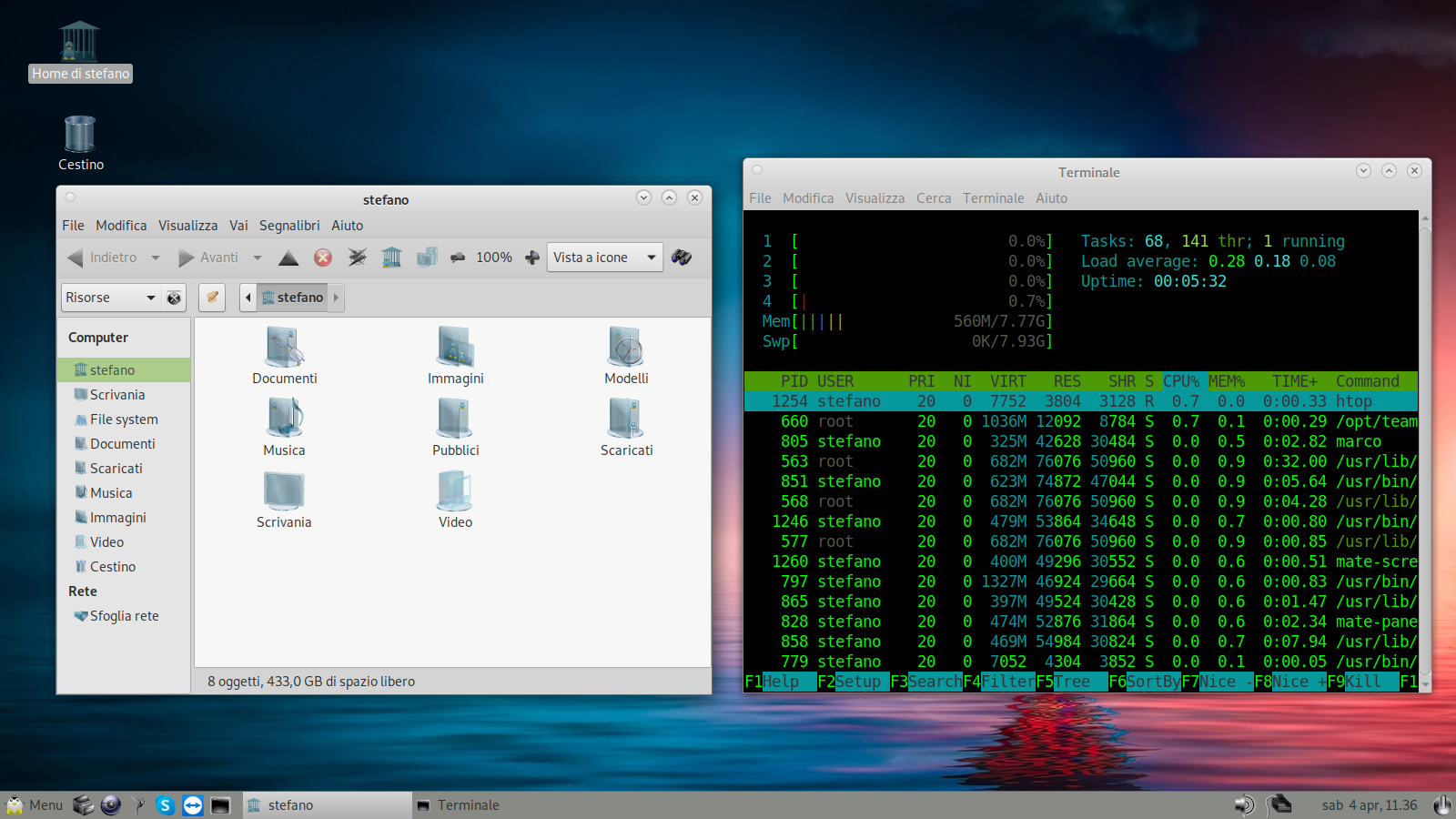Image resolution: width=1456 pixels, height=819 pixels.
Task: Open the Avanti history dropdown arrow
Action: coord(258,258)
